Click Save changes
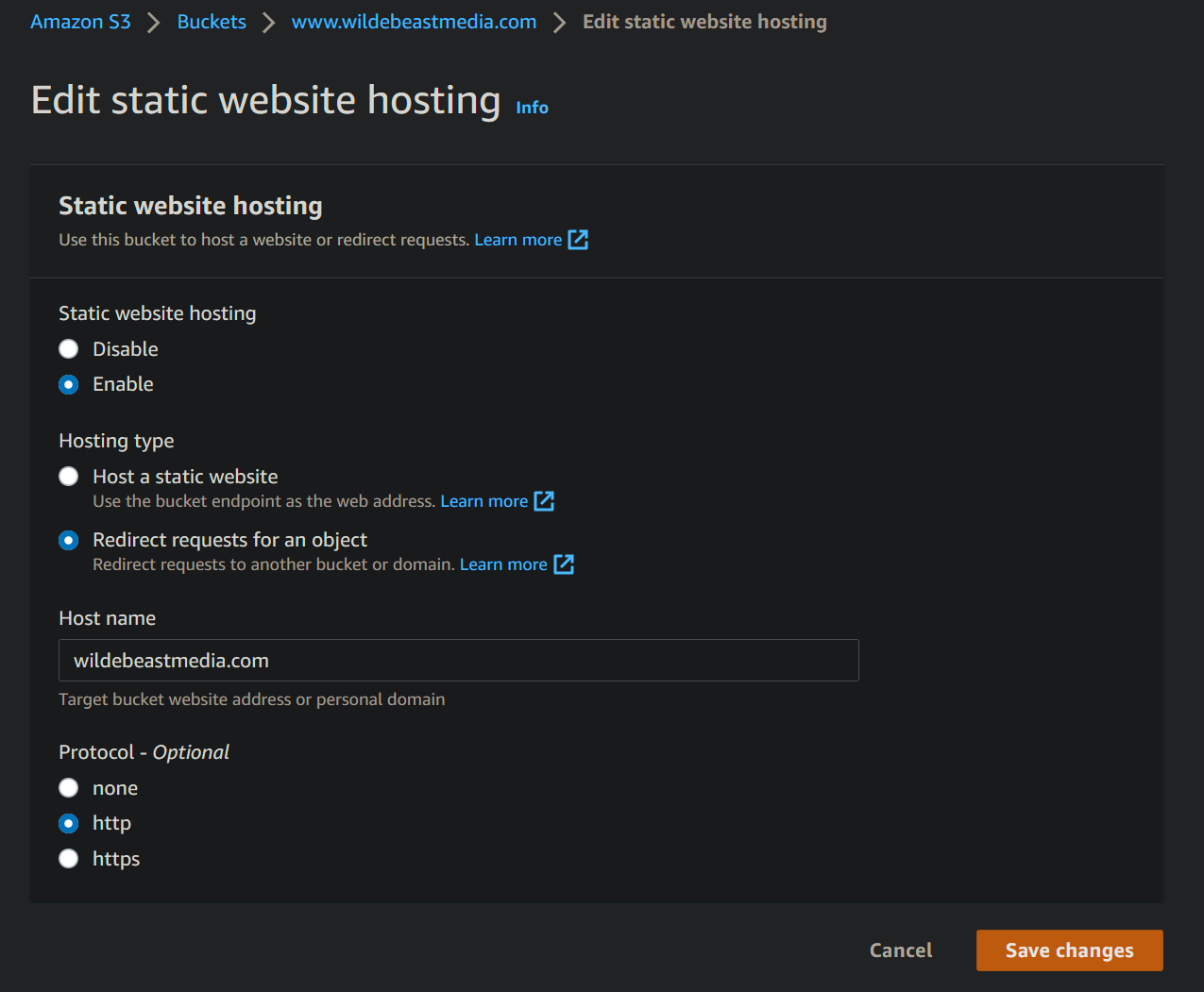 [1069, 950]
